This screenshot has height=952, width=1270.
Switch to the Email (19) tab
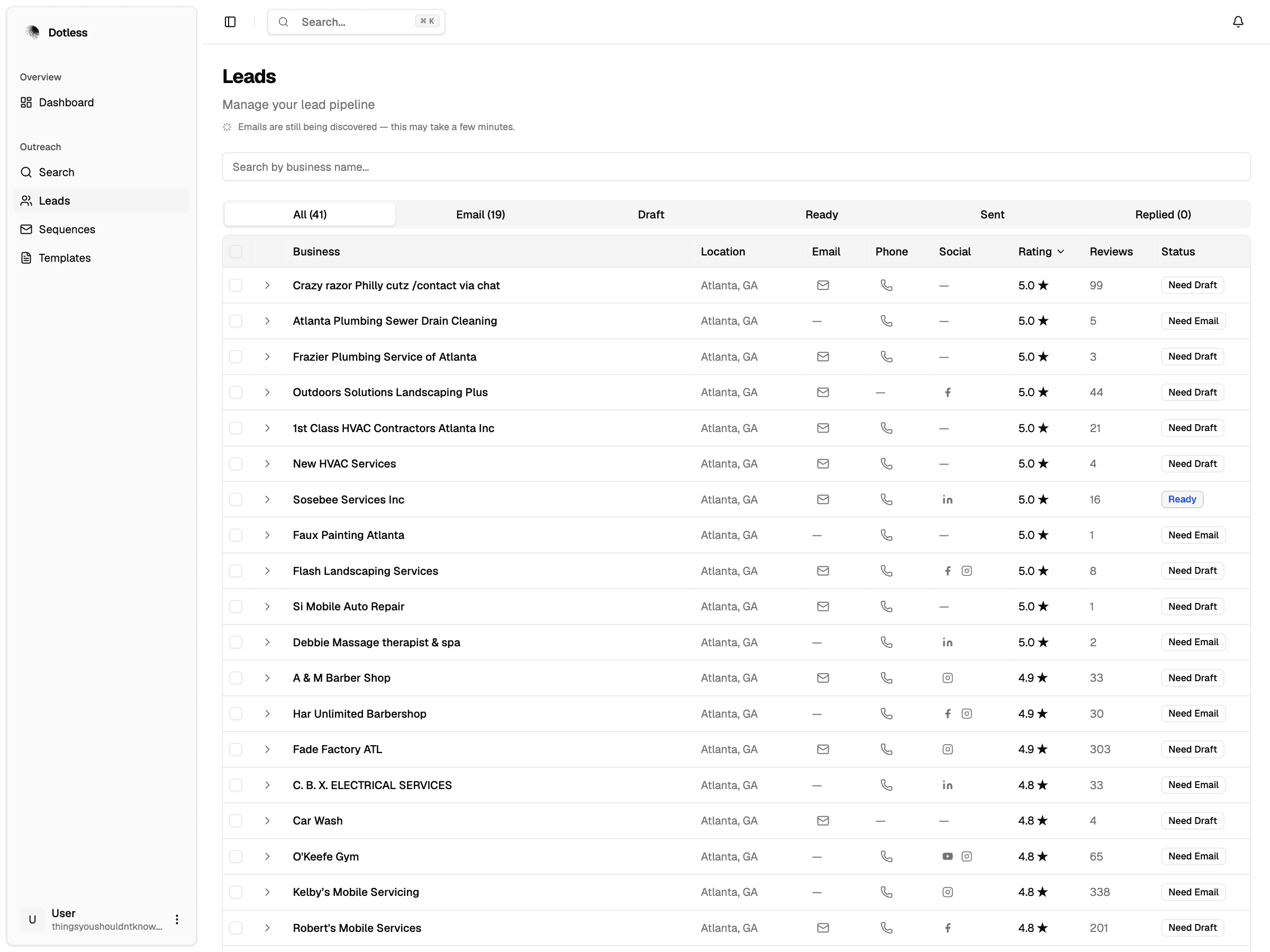coord(480,215)
